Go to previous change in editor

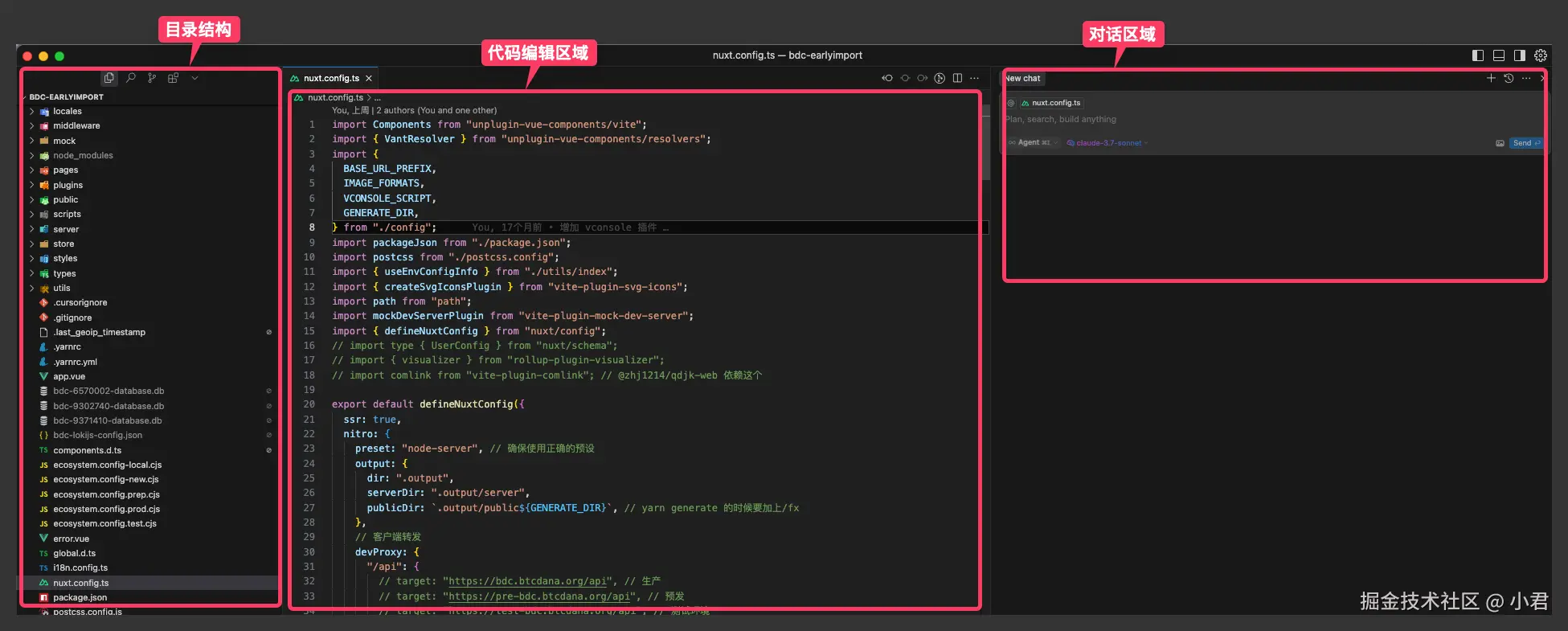coord(887,78)
